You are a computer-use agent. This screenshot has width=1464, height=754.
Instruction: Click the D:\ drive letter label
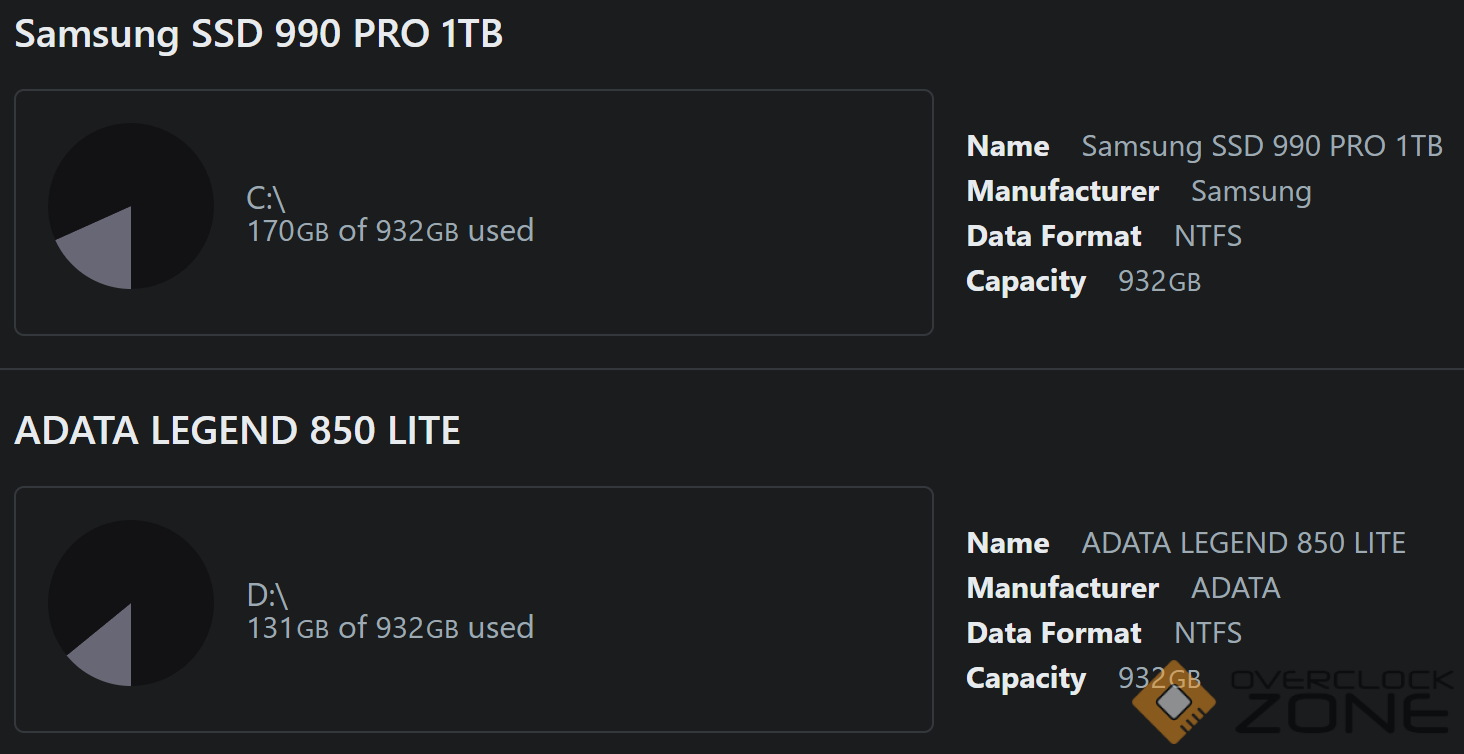point(267,596)
